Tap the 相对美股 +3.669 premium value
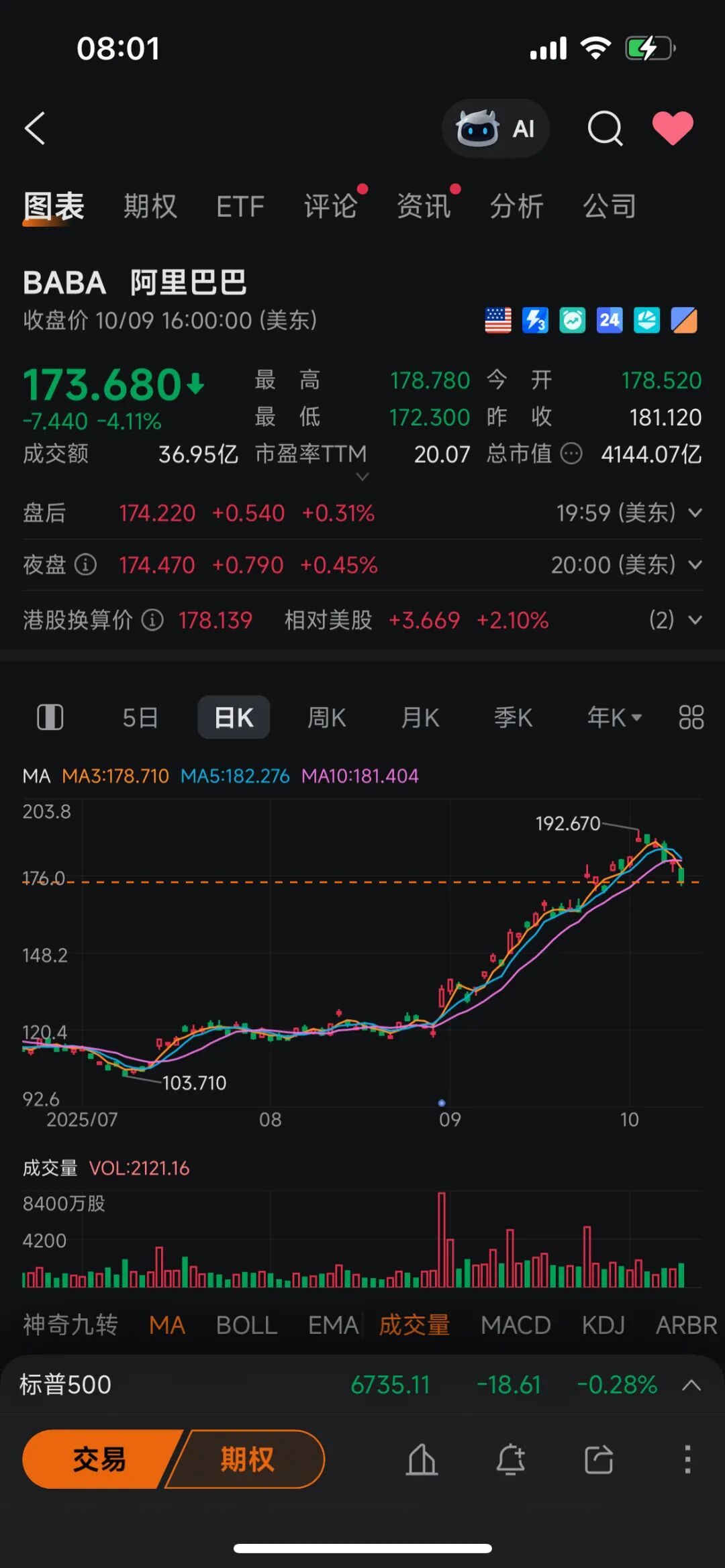Viewport: 725px width, 1568px height. click(x=424, y=620)
